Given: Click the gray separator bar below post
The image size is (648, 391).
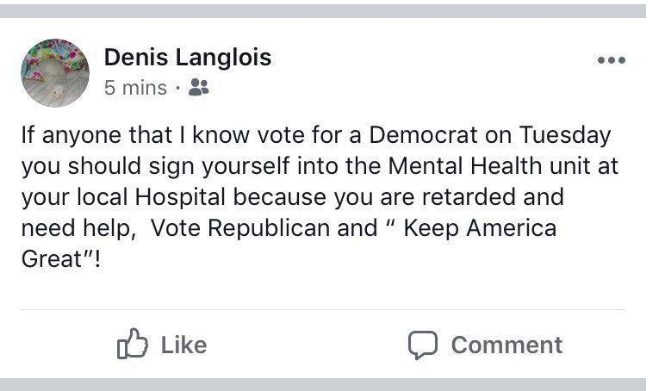Looking at the screenshot, I should tap(323, 384).
